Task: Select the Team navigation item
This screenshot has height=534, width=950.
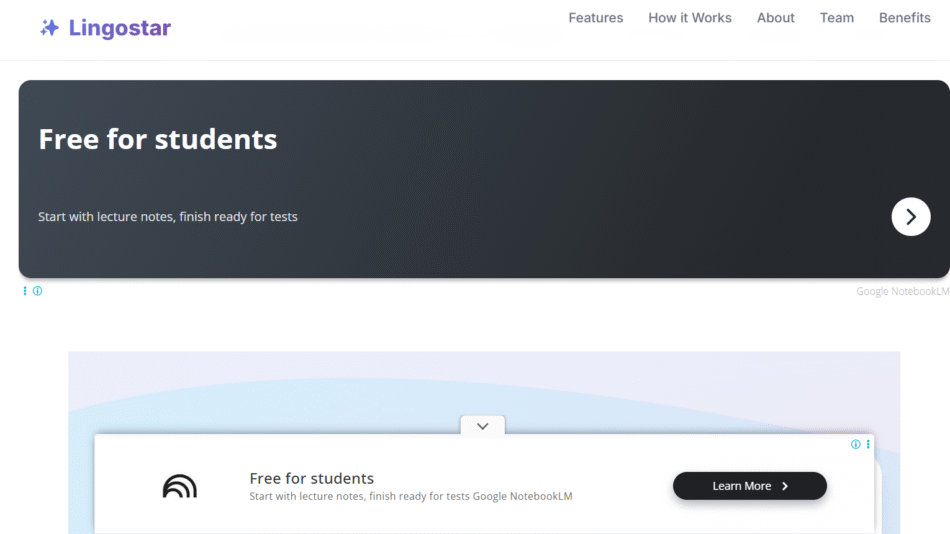Action: coord(836,18)
